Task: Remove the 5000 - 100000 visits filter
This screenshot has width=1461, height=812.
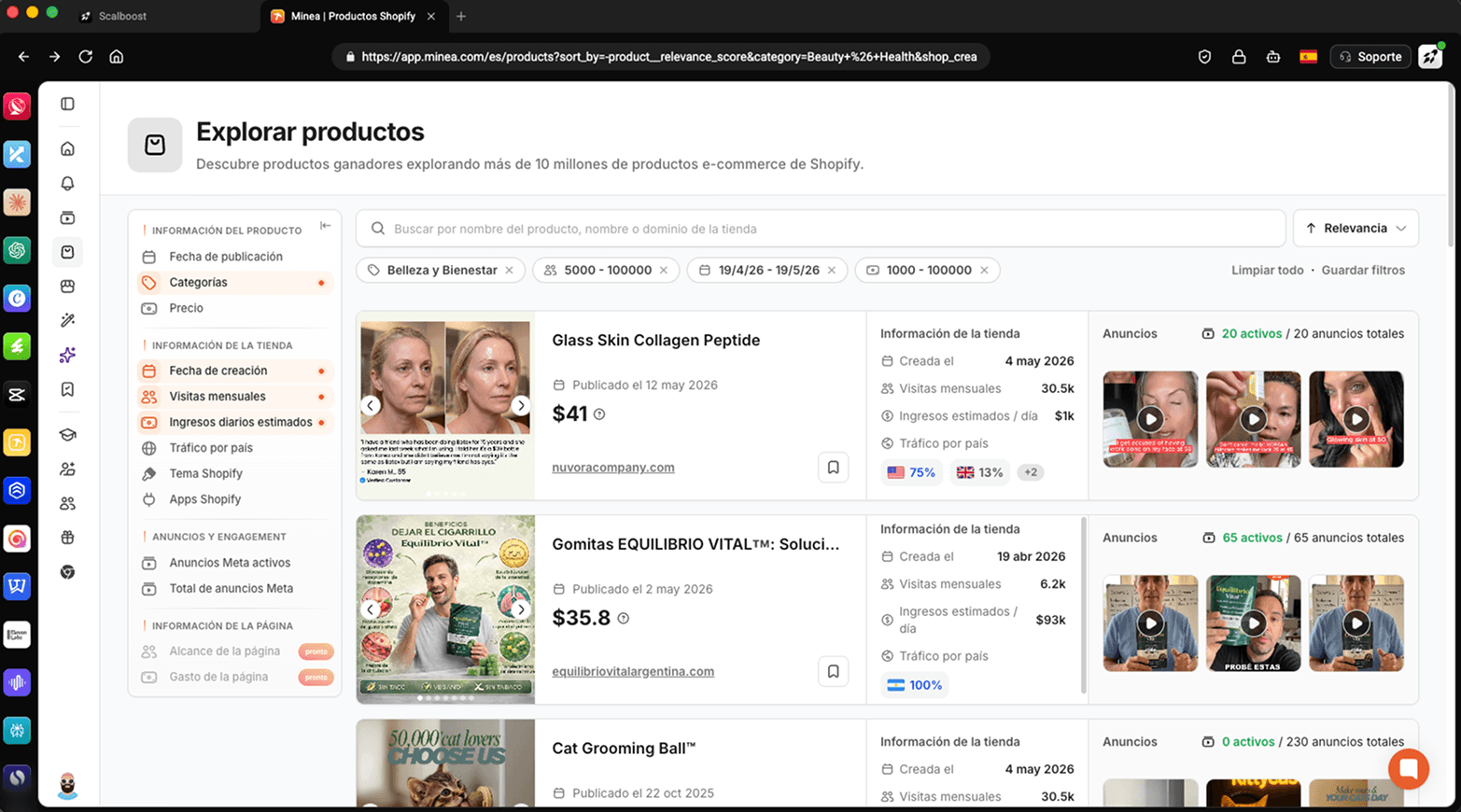Action: coord(664,271)
